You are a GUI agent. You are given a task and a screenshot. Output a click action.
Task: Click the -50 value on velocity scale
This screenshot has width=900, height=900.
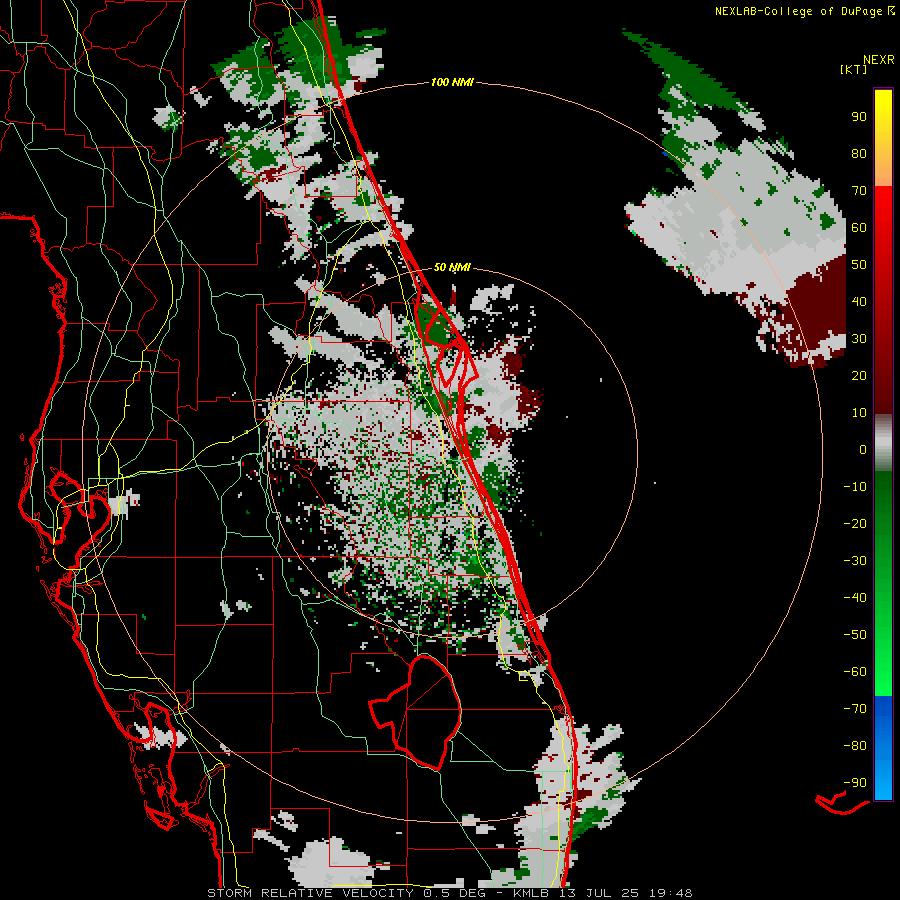[x=855, y=635]
